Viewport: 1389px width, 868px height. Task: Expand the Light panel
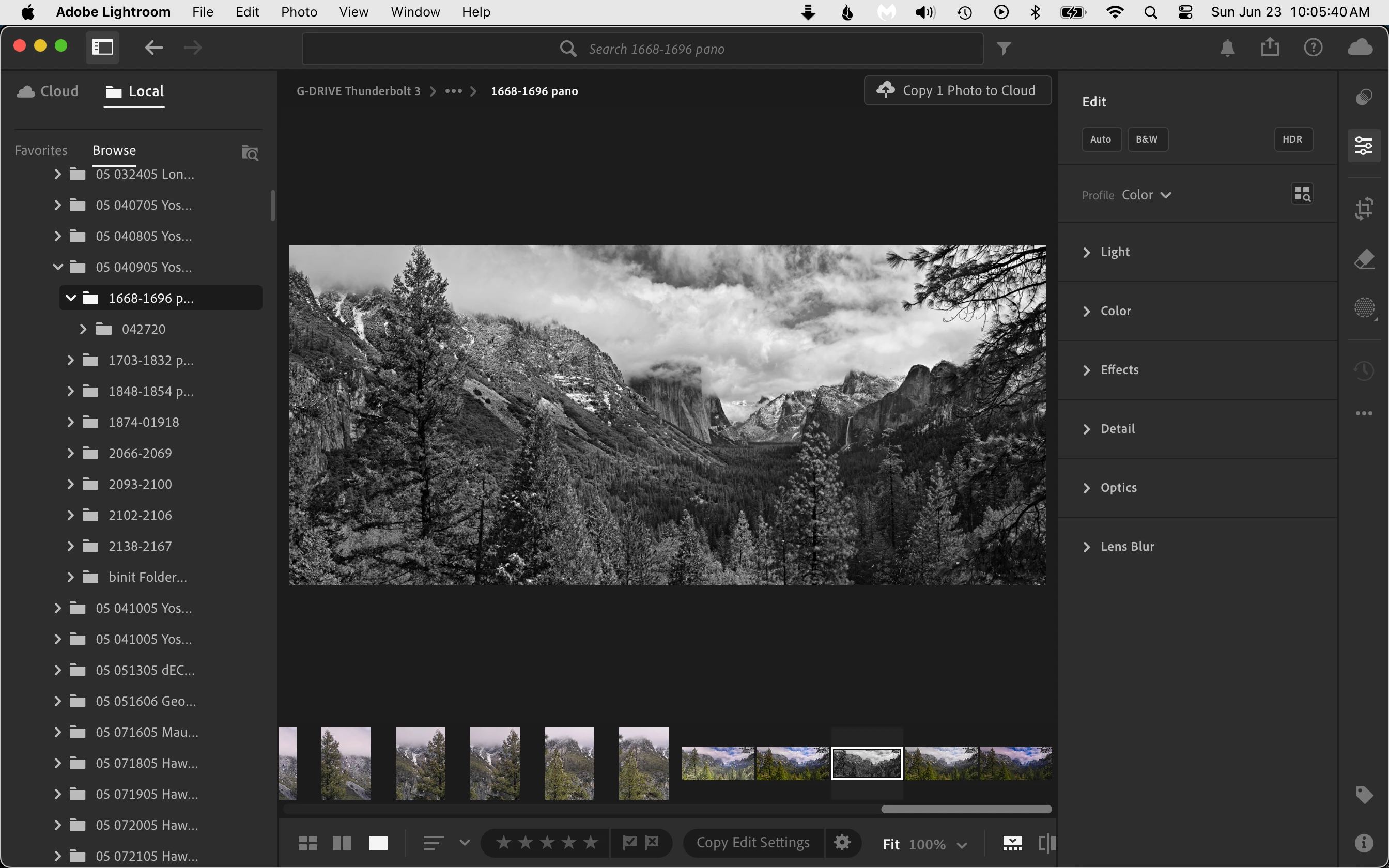point(1115,252)
